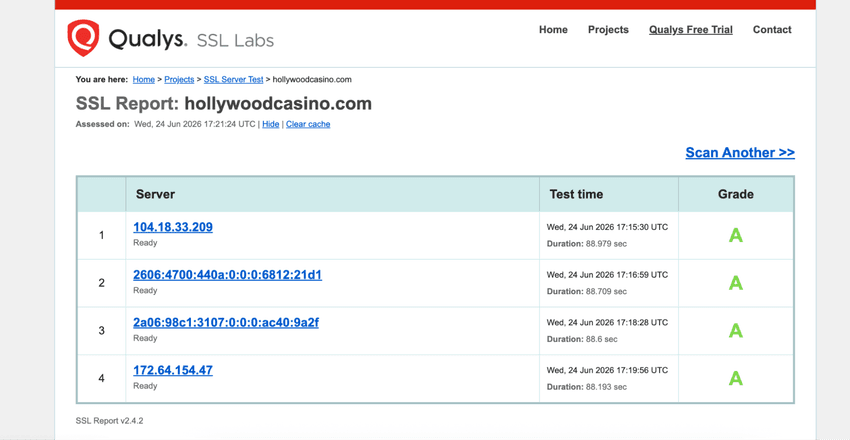Click duration 88.6 sec text

[582, 339]
